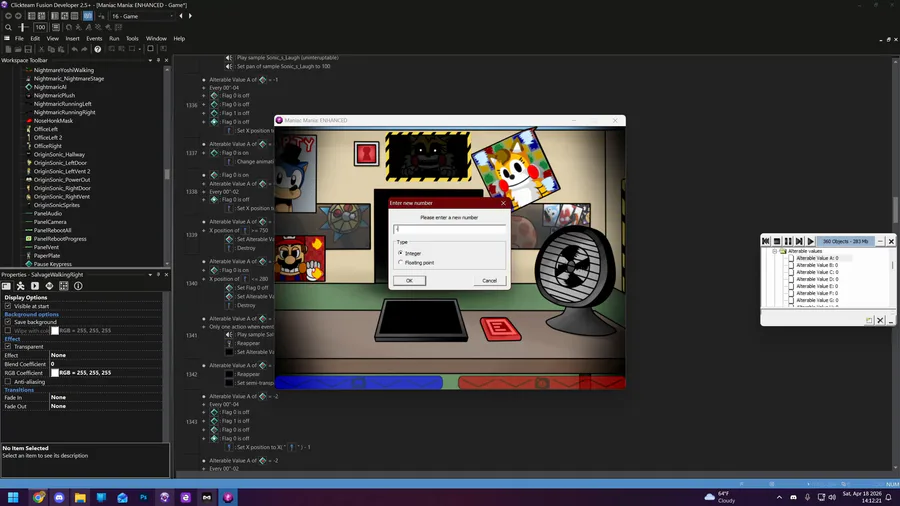This screenshot has height=506, width=900.
Task: Click the zoom slider in toolbar
Action: (x=23, y=27)
